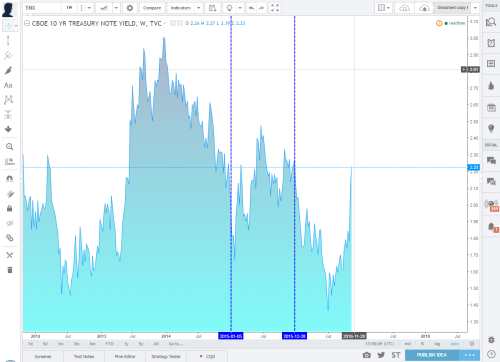Switch to the Pine Editor tab

pos(125,356)
